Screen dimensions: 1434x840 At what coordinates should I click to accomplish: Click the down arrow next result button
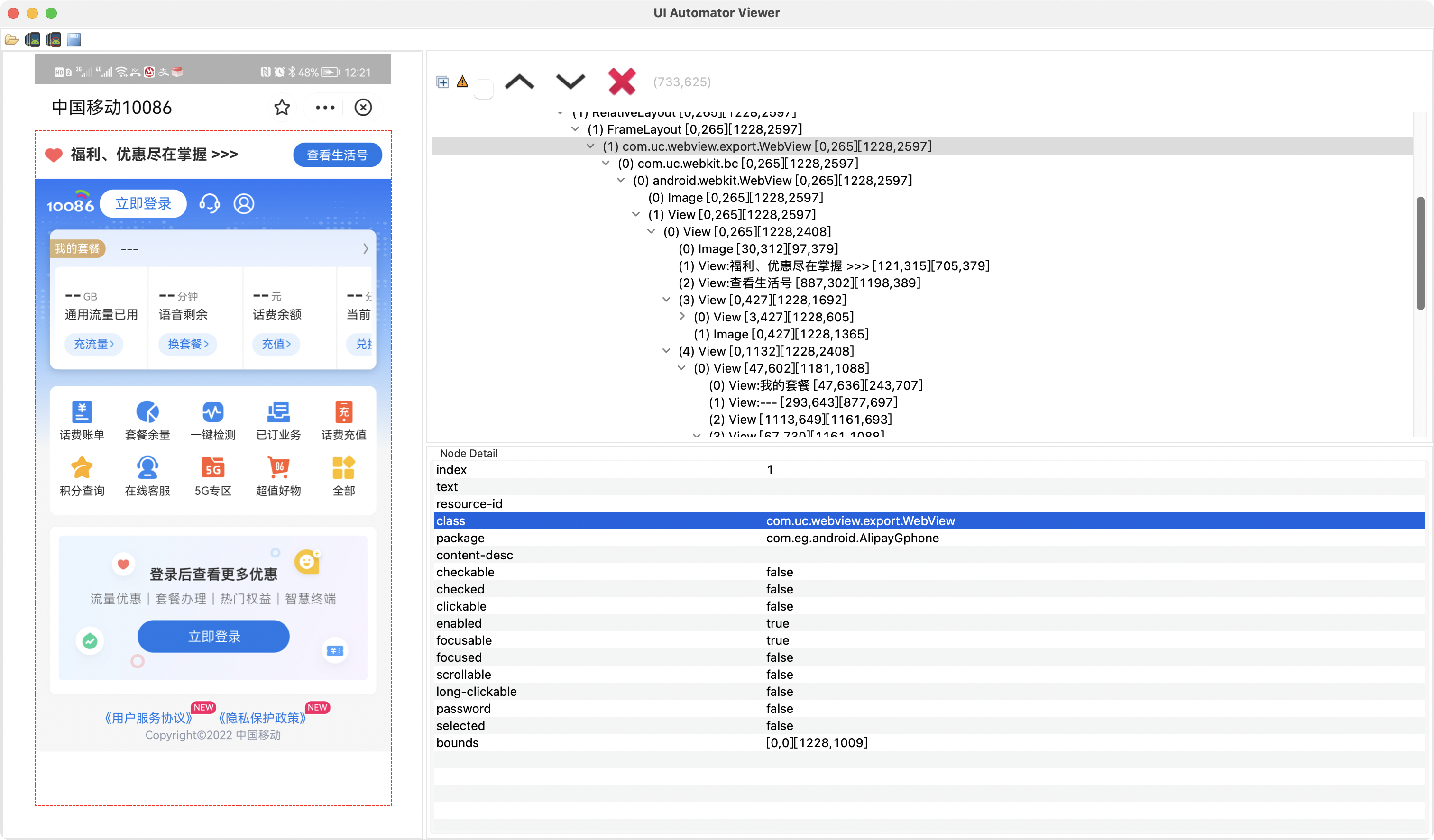click(570, 82)
